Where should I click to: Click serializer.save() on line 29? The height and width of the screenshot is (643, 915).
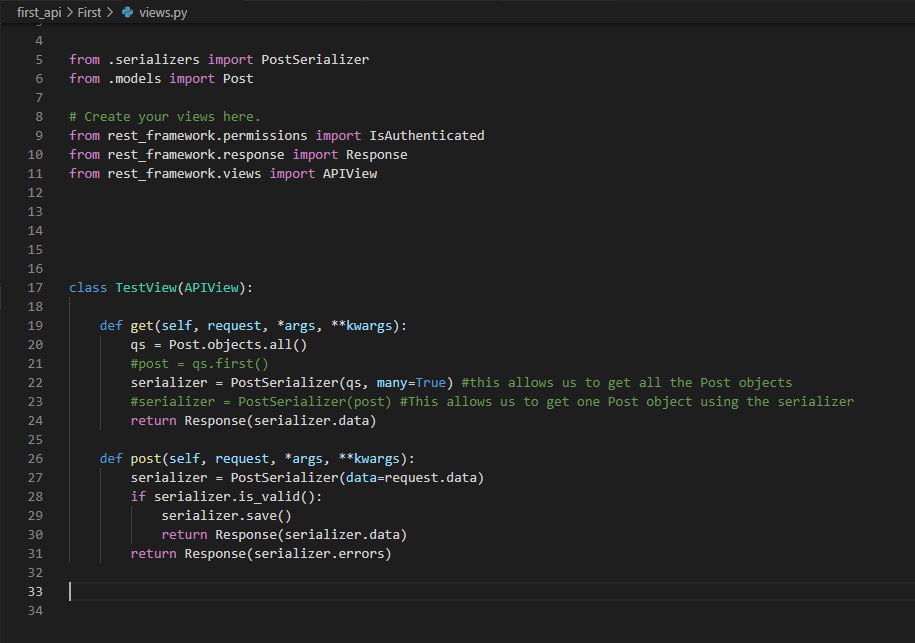click(226, 516)
